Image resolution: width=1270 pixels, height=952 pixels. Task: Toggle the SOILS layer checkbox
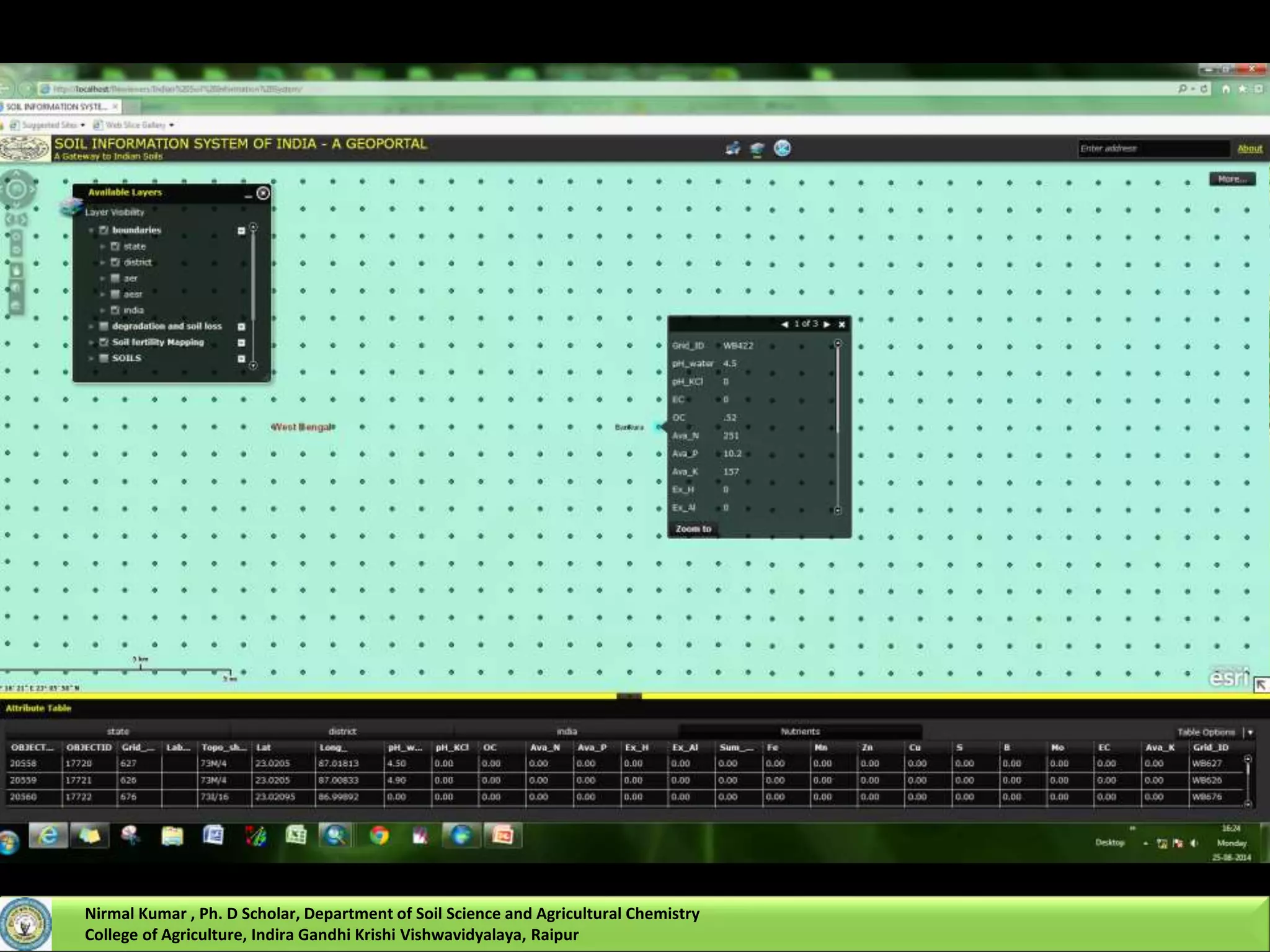[x=104, y=358]
